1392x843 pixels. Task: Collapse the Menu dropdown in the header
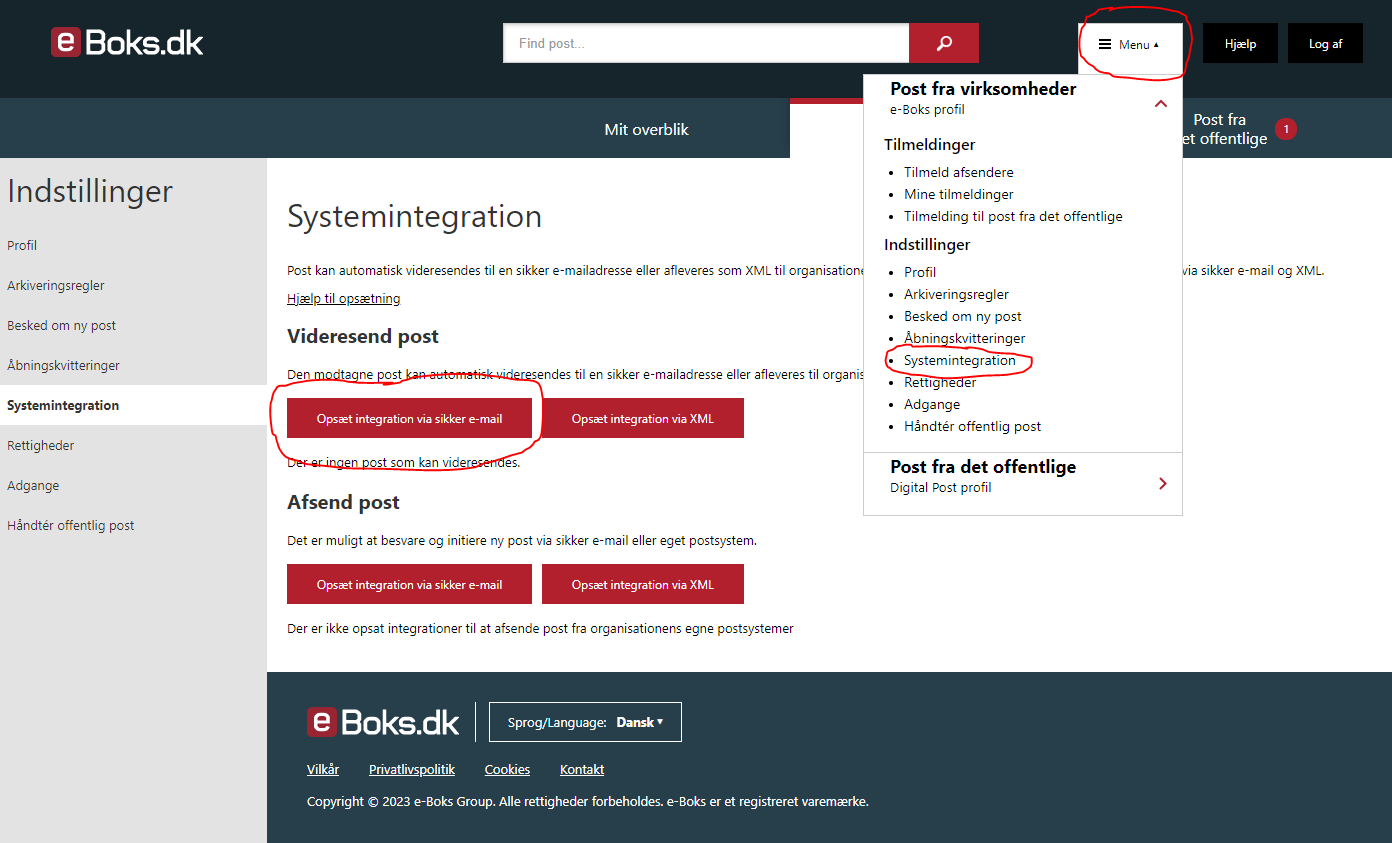coord(1130,44)
